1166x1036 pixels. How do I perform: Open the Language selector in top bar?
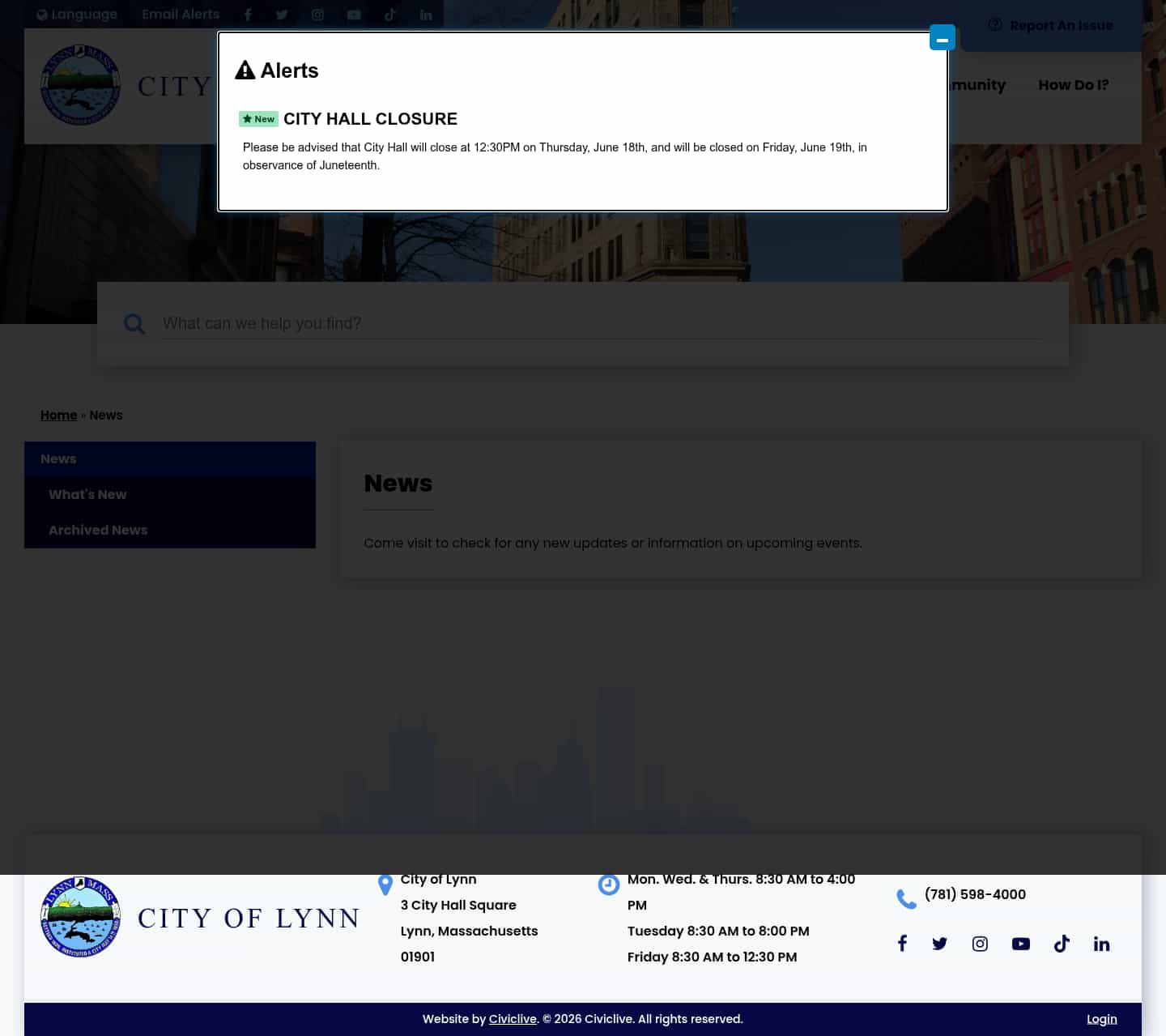(x=77, y=15)
